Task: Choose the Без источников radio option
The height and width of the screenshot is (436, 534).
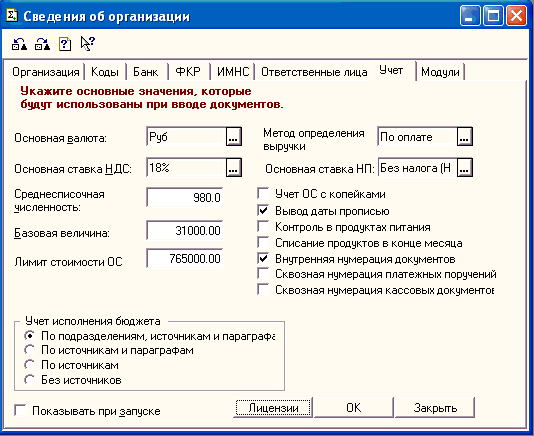Action: pyautogui.click(x=30, y=380)
